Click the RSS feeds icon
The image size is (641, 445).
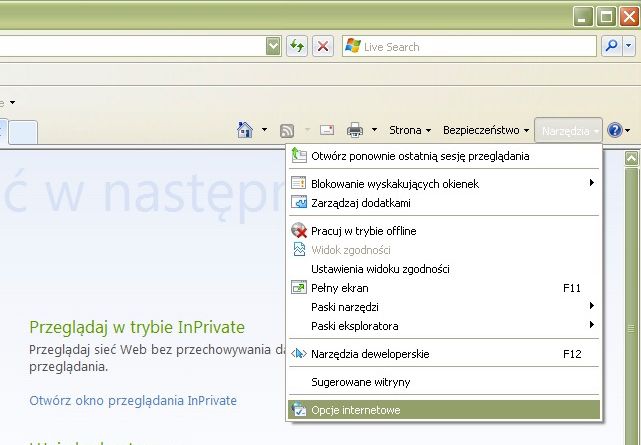click(x=287, y=131)
